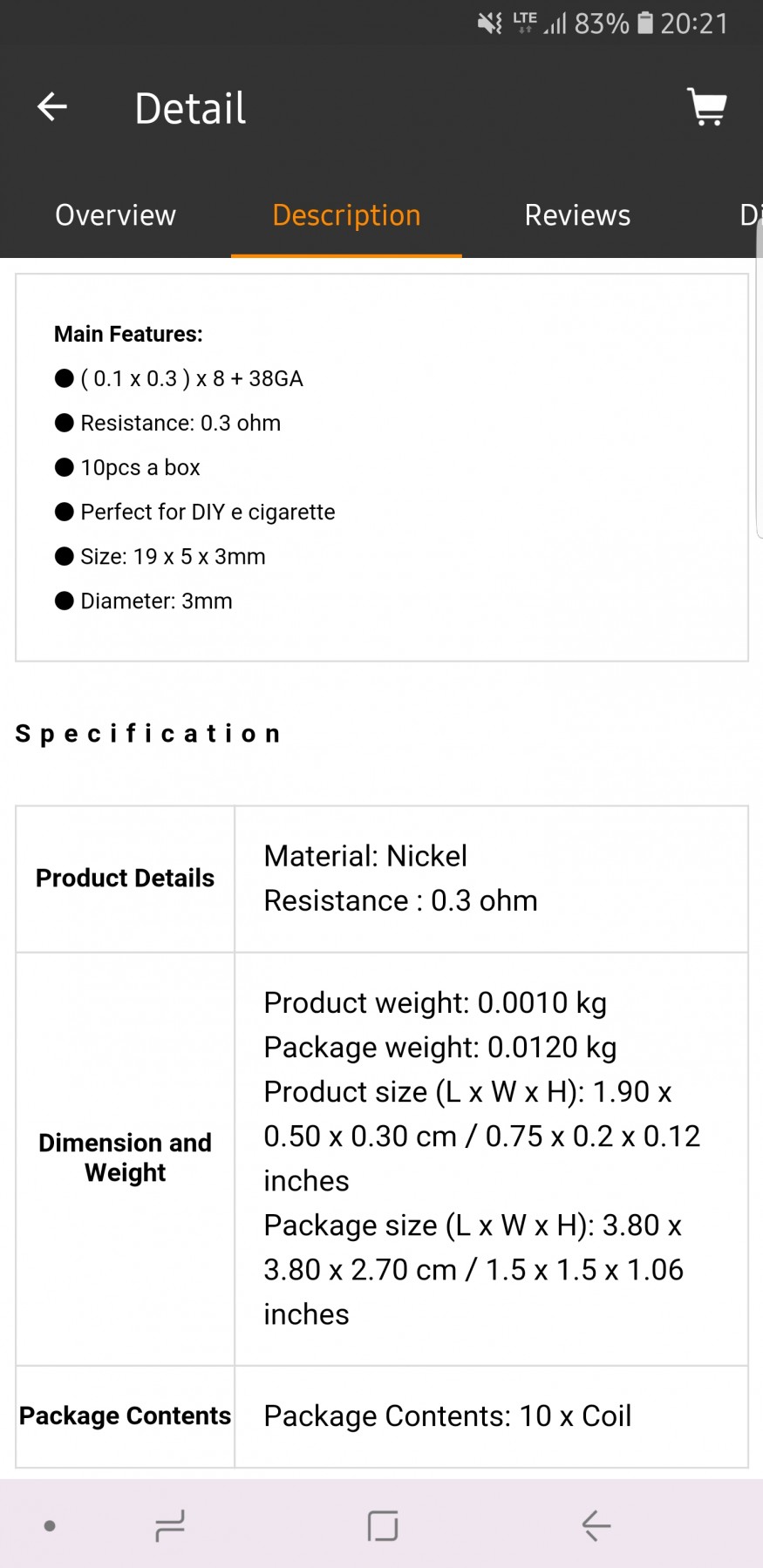Tap the Package Contents row label

click(125, 1415)
